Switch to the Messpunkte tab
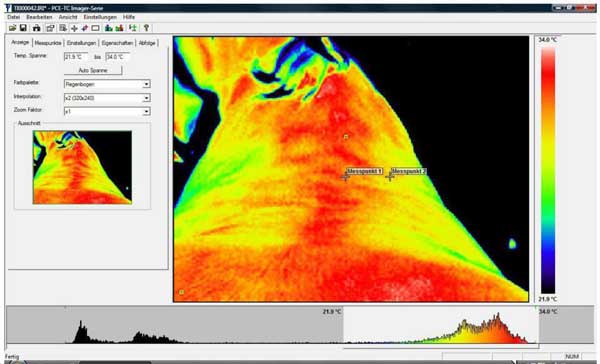The height and width of the screenshot is (364, 600). coord(48,43)
